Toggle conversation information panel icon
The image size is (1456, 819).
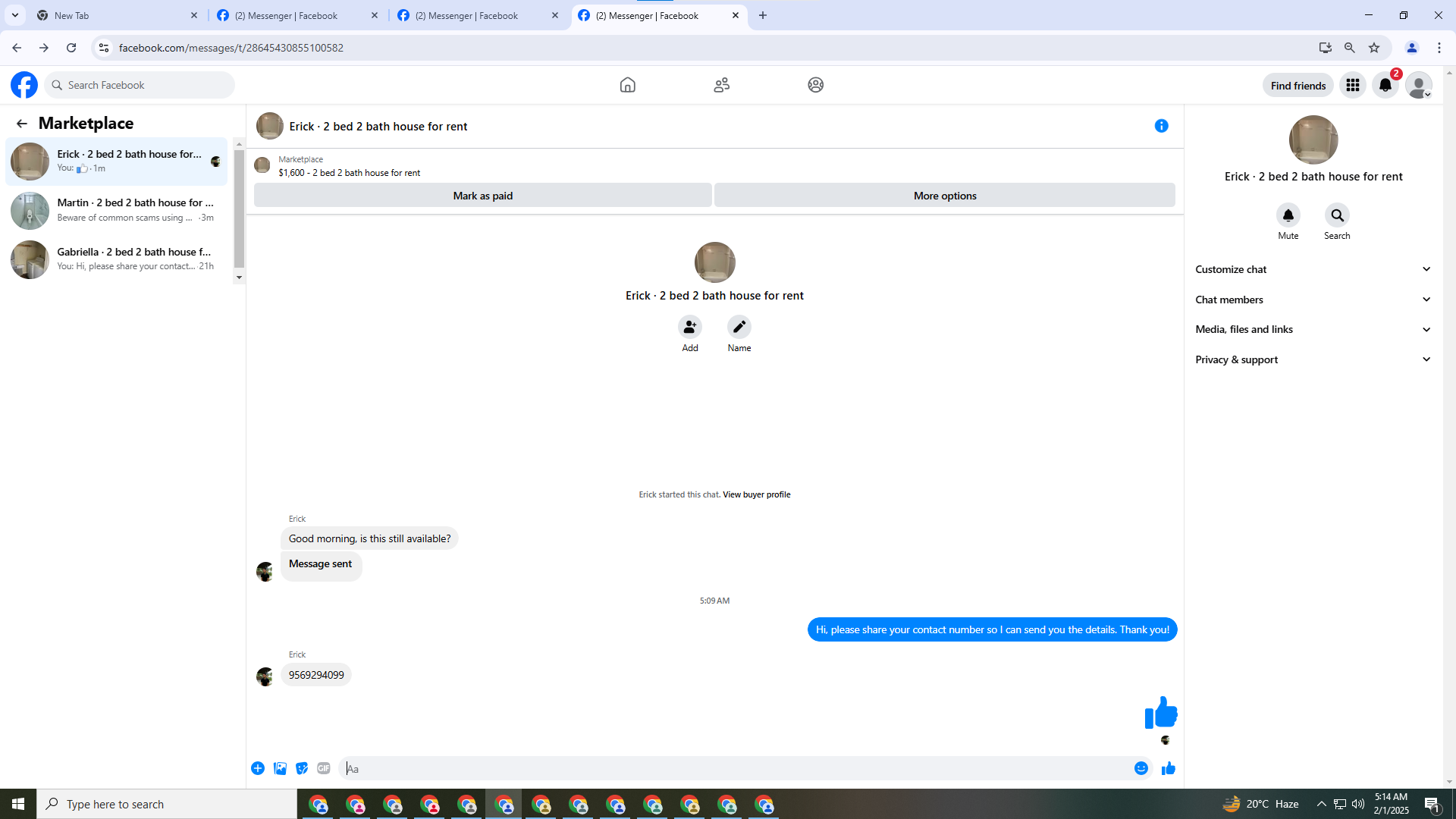point(1161,126)
